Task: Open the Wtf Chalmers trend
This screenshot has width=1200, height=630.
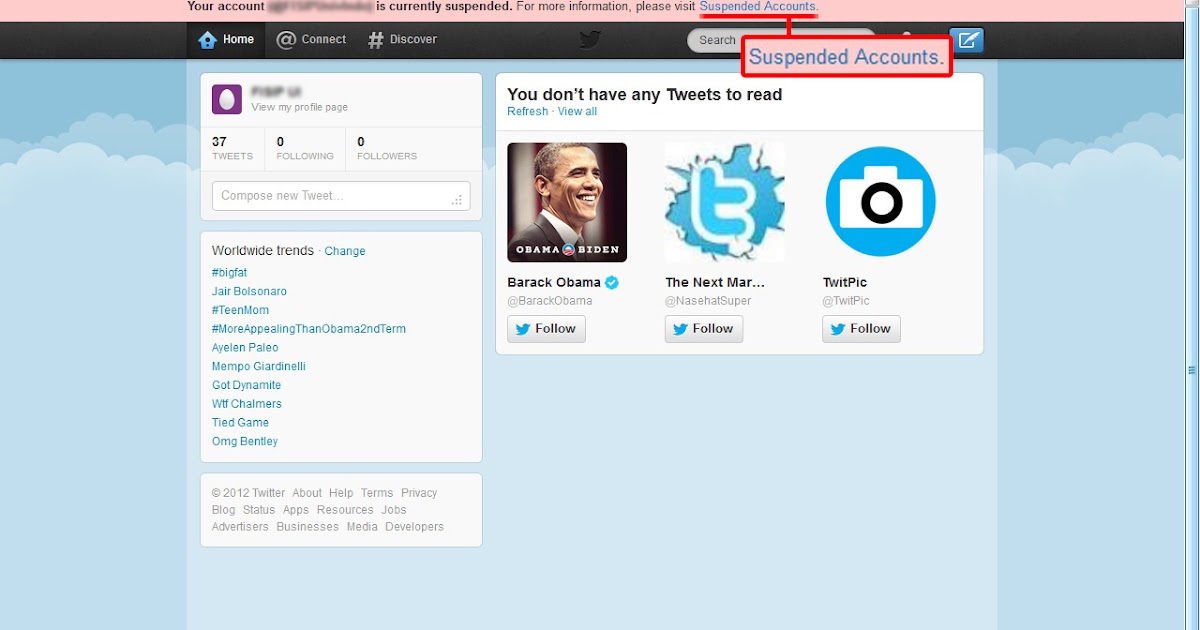Action: pos(247,404)
